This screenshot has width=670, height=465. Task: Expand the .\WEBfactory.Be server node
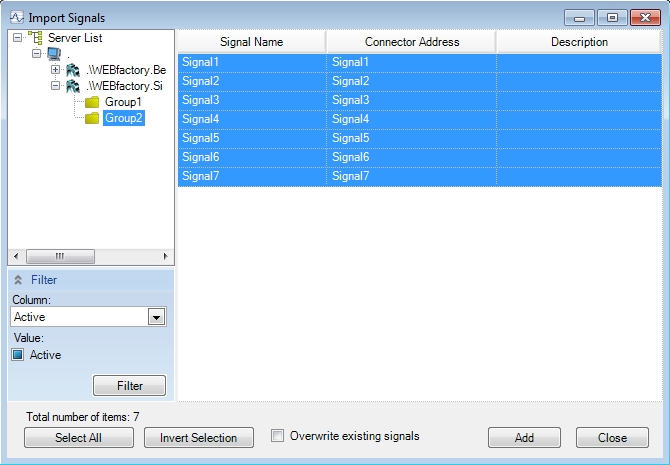point(56,70)
